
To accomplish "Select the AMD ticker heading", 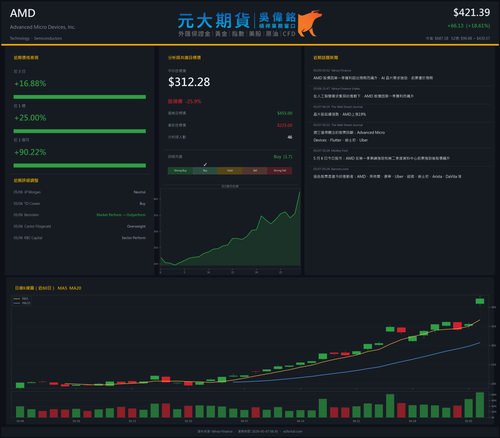I will 23,13.
